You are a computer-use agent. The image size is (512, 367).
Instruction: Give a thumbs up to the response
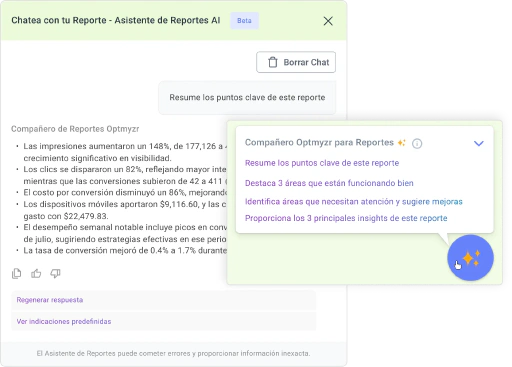coord(36,273)
